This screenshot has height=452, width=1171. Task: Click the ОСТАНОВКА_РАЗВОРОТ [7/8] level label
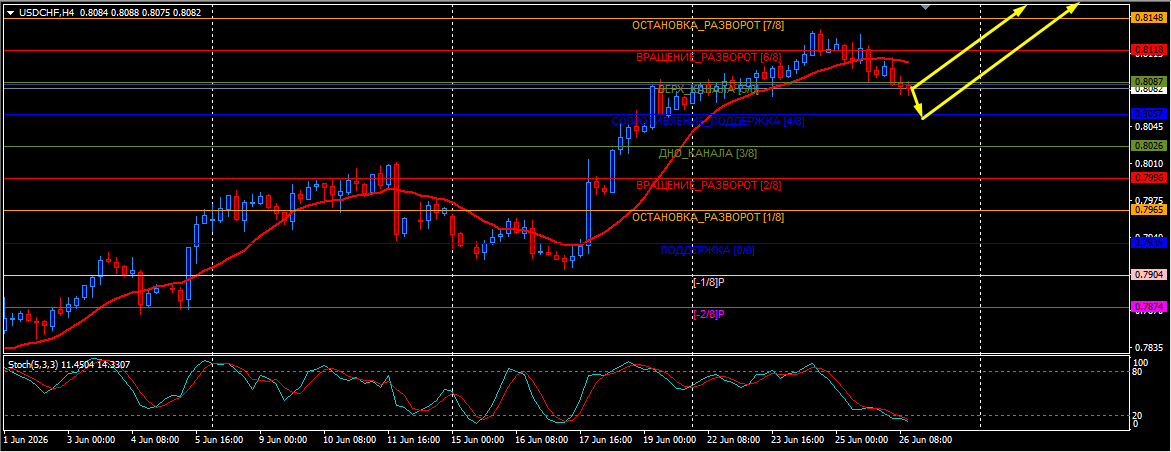(x=708, y=25)
